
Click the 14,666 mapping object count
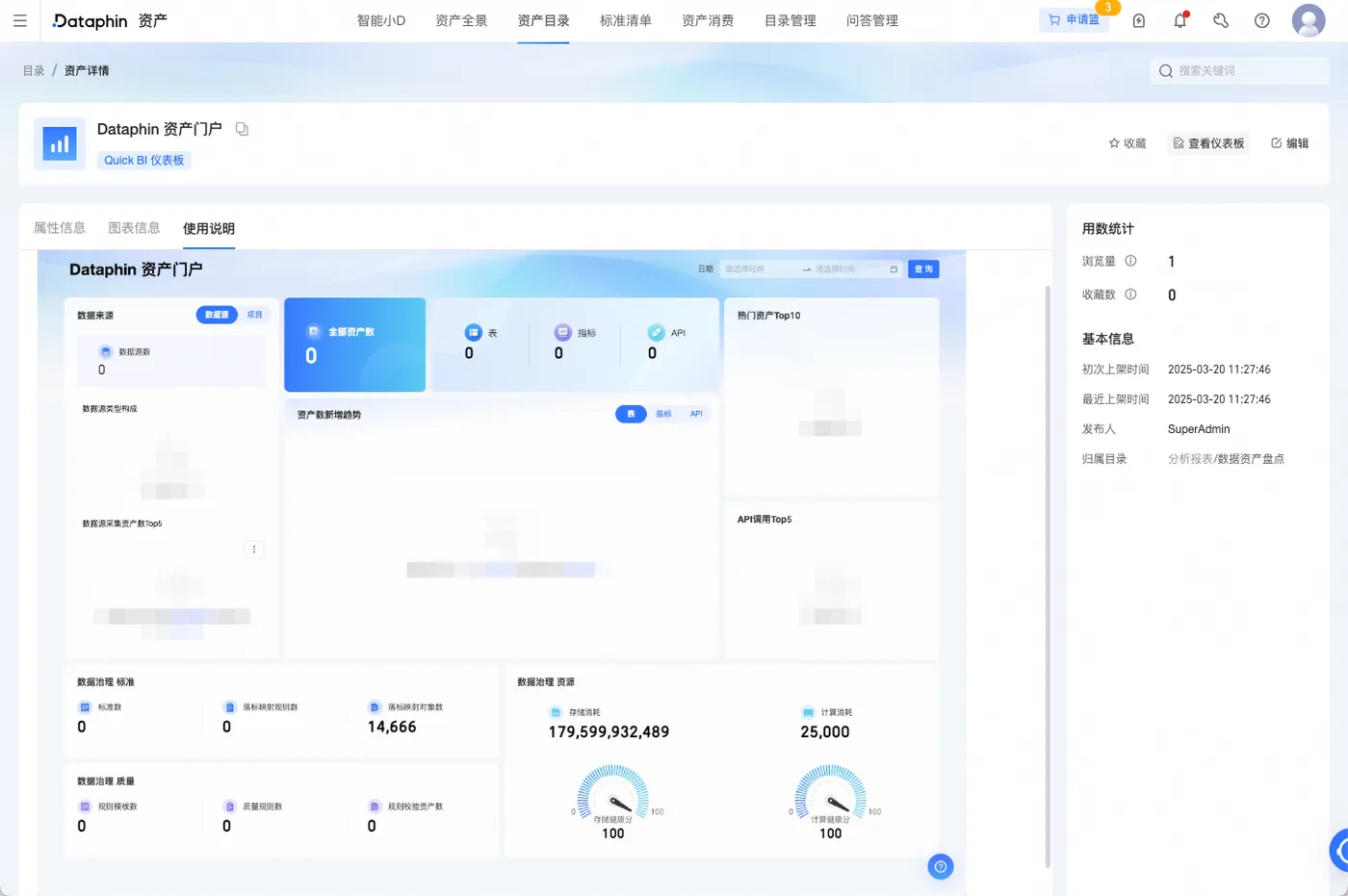[x=392, y=728]
